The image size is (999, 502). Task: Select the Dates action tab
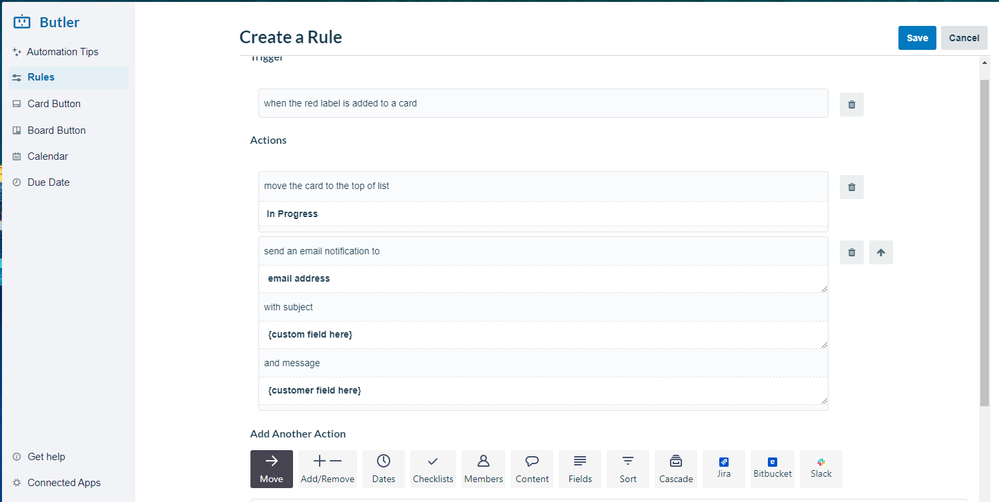pyautogui.click(x=384, y=469)
